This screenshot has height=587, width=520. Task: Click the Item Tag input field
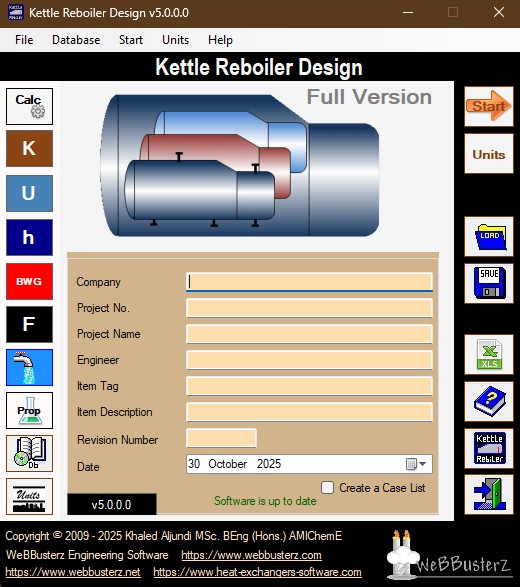[309, 386]
